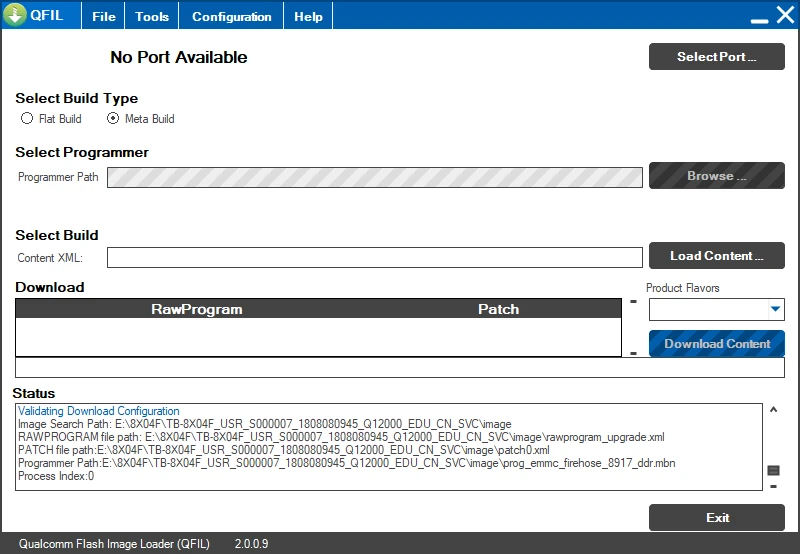Image resolution: width=800 pixels, height=554 pixels.
Task: Select the Flat Build radio button
Action: (x=28, y=119)
